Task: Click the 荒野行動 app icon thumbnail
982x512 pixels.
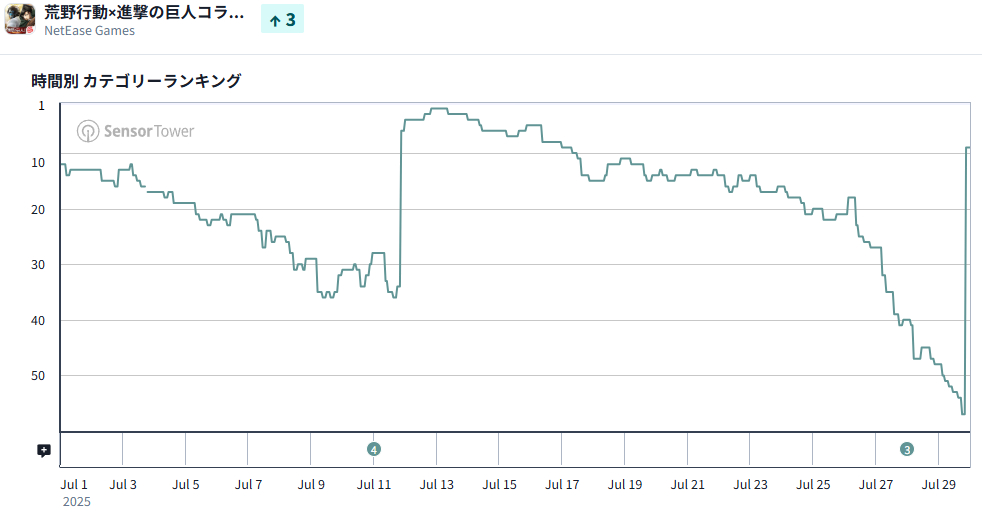Action: 20,20
